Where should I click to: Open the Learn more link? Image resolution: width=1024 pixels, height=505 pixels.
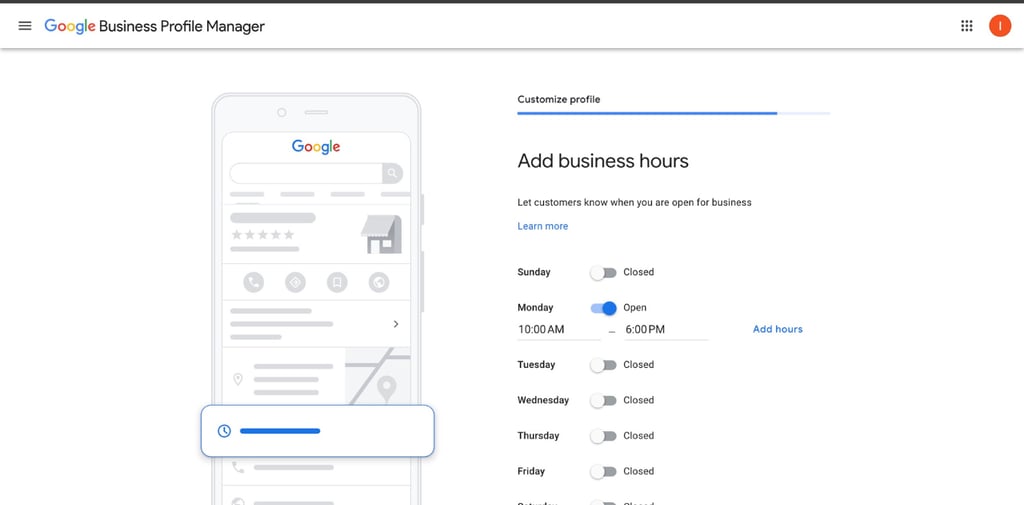click(x=543, y=226)
